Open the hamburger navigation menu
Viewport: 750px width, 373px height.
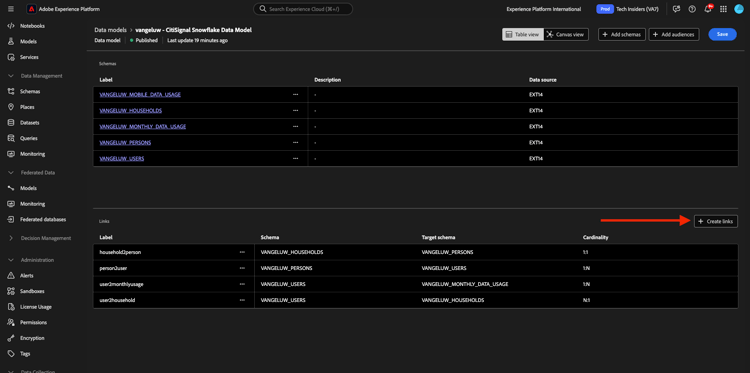[11, 9]
